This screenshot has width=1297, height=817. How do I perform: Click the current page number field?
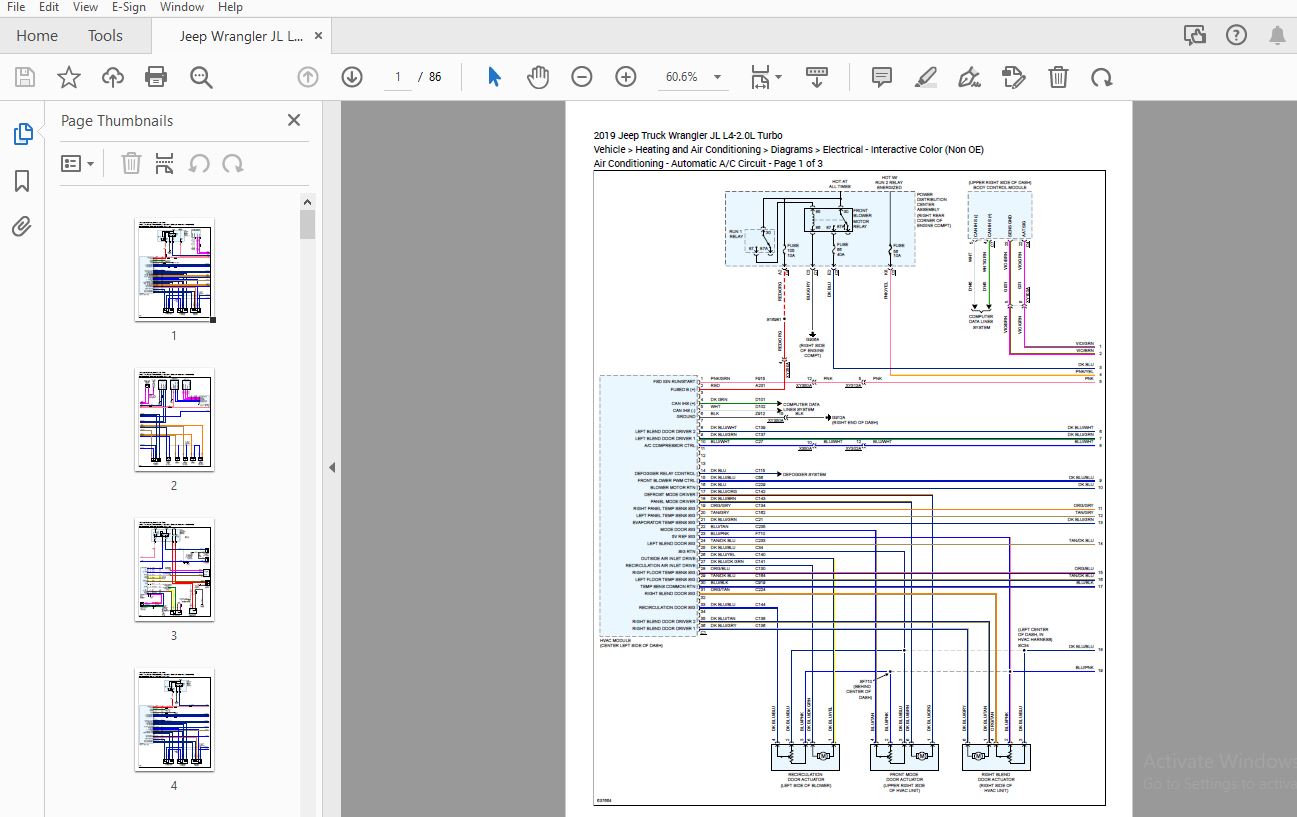tap(398, 77)
